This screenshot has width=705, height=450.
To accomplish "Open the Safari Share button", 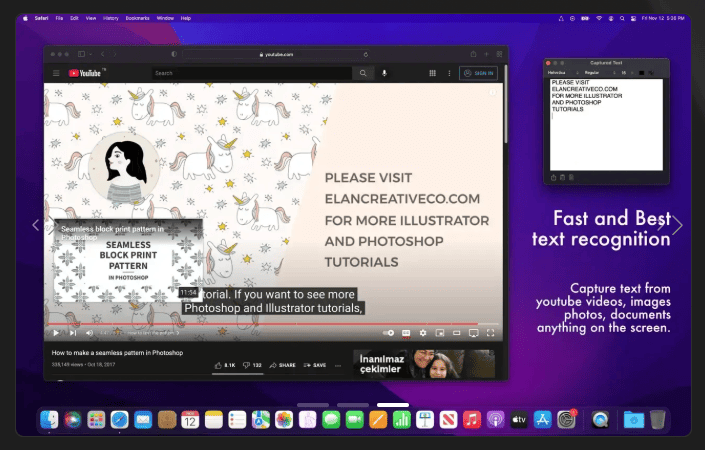I will pyautogui.click(x=473, y=54).
